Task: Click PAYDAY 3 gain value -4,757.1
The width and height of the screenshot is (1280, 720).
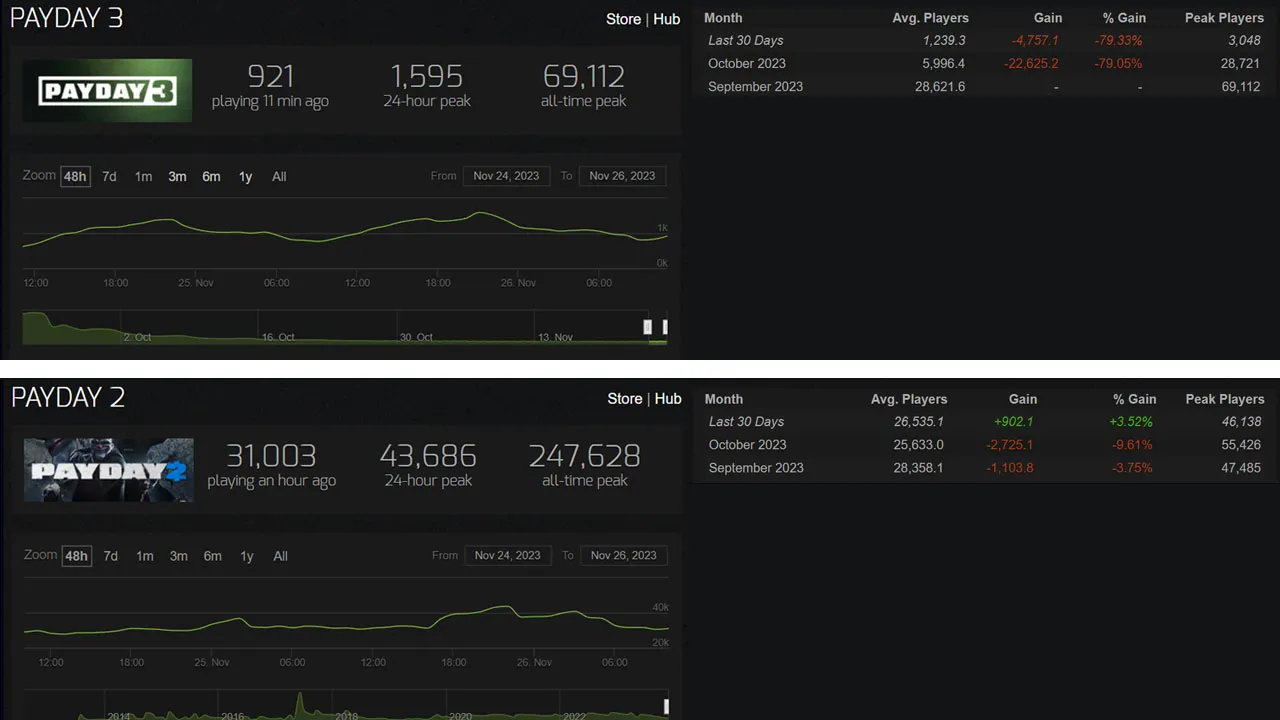Action: [x=1035, y=41]
